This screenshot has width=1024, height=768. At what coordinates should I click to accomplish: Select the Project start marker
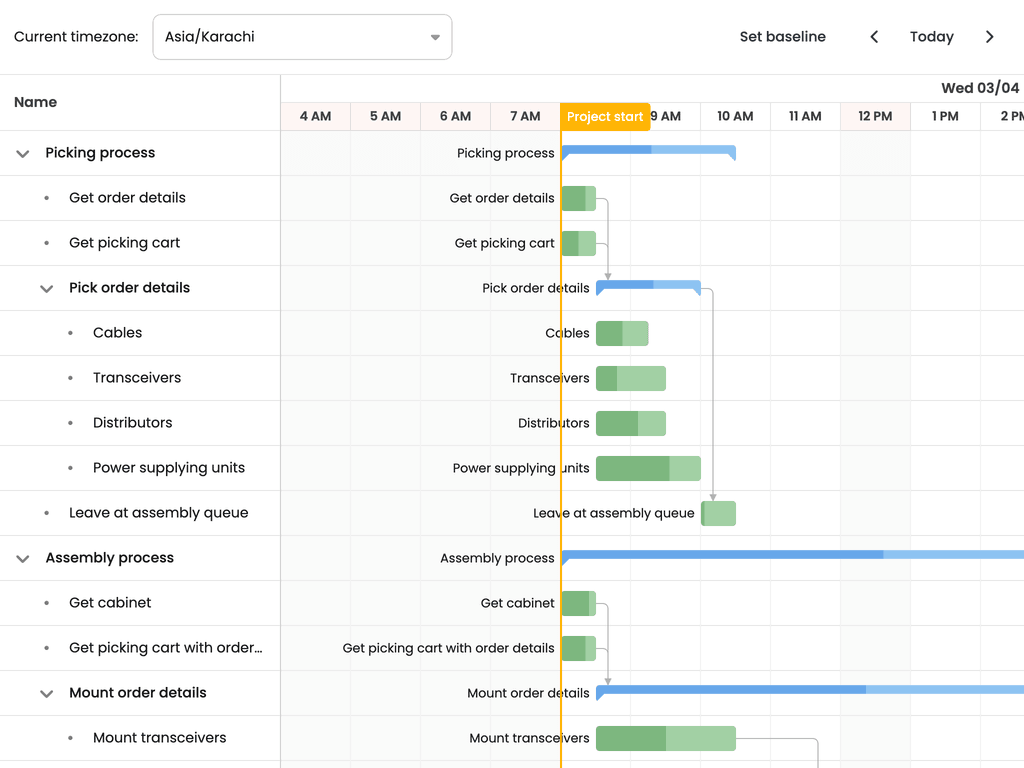(x=605, y=117)
